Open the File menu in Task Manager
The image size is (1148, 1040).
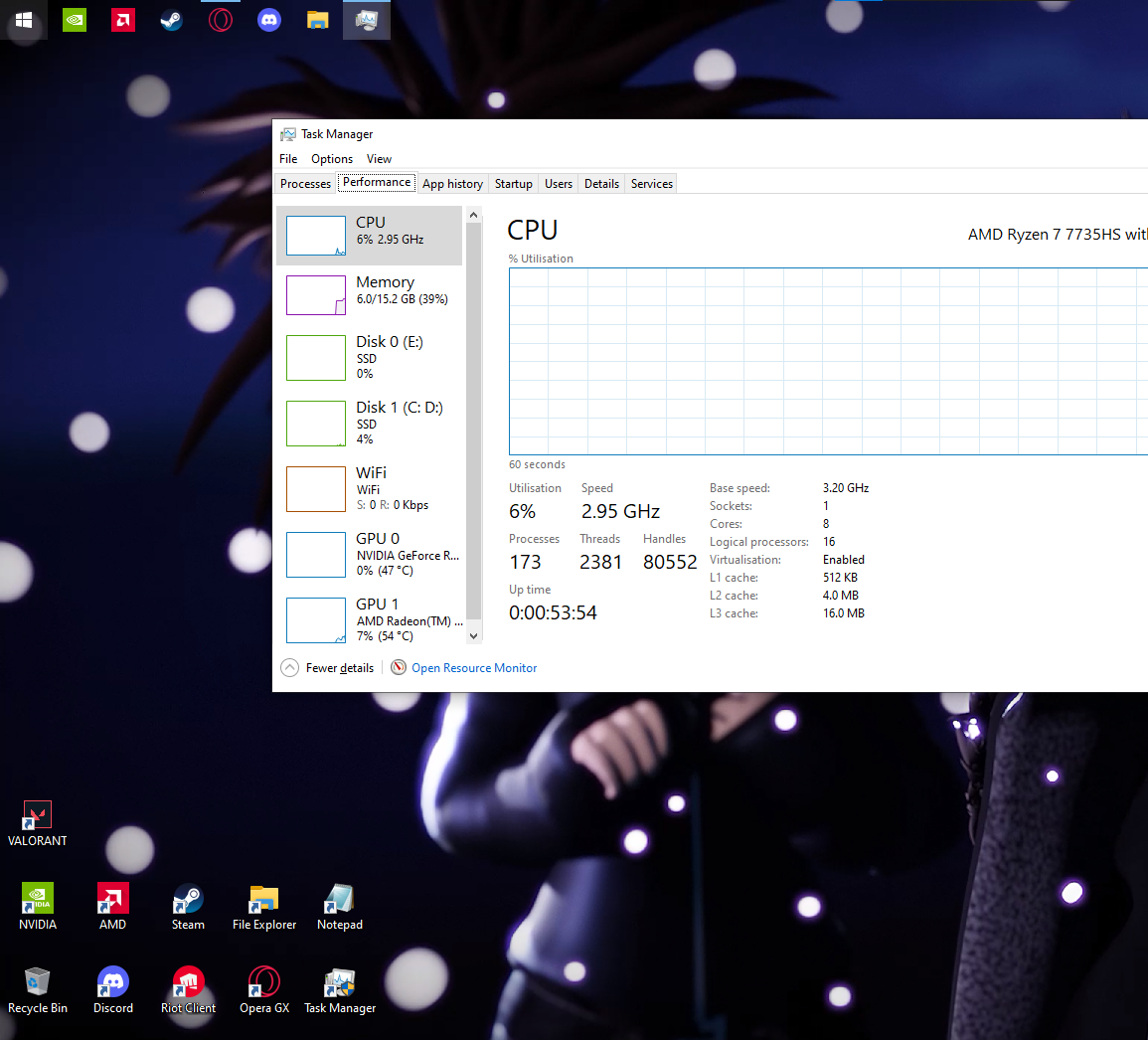click(288, 159)
